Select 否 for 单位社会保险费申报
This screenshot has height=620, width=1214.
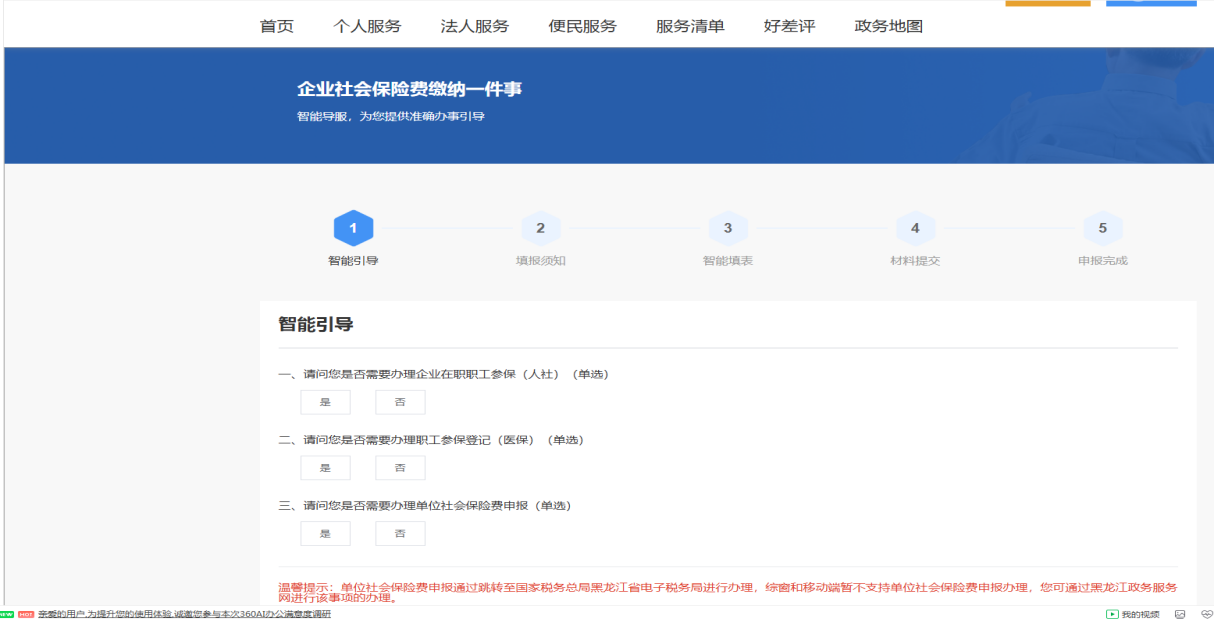400,534
